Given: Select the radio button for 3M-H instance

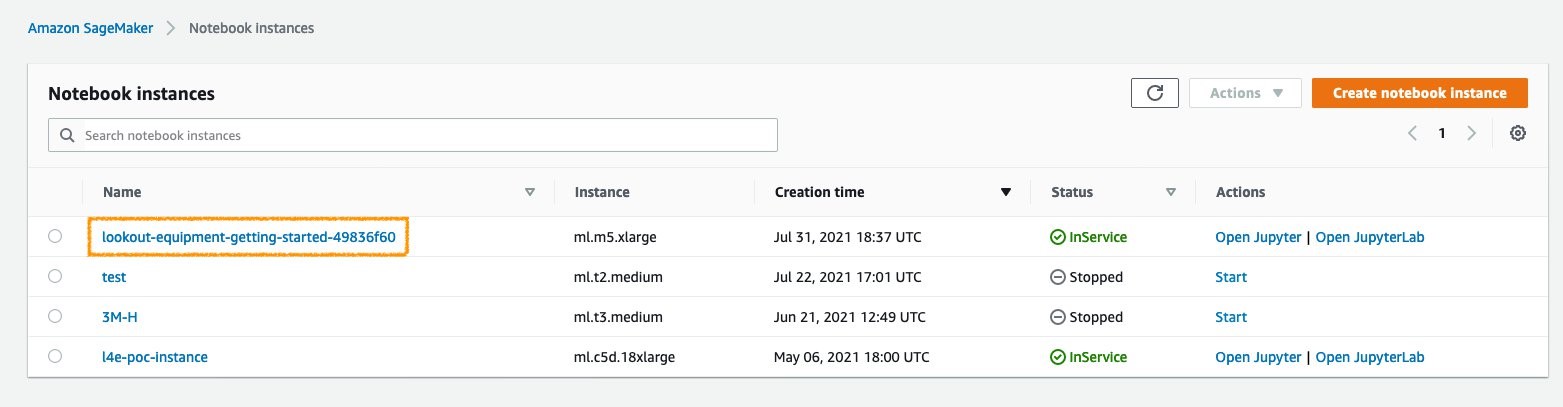Looking at the screenshot, I should click(55, 316).
